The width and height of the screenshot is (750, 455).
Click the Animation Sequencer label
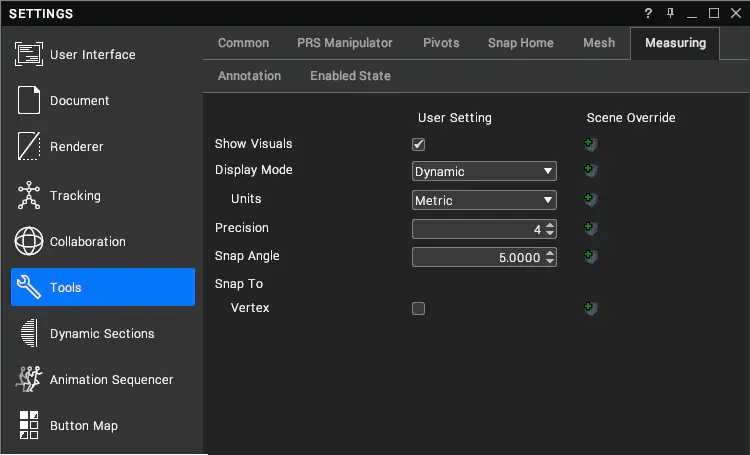[111, 379]
